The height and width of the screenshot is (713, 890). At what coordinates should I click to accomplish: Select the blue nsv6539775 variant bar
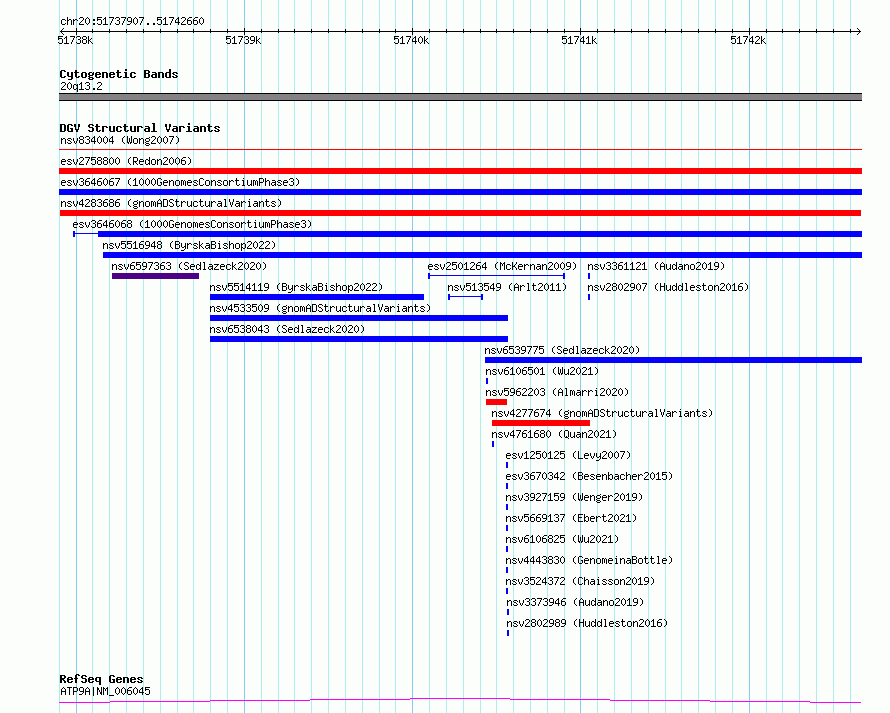click(x=673, y=360)
